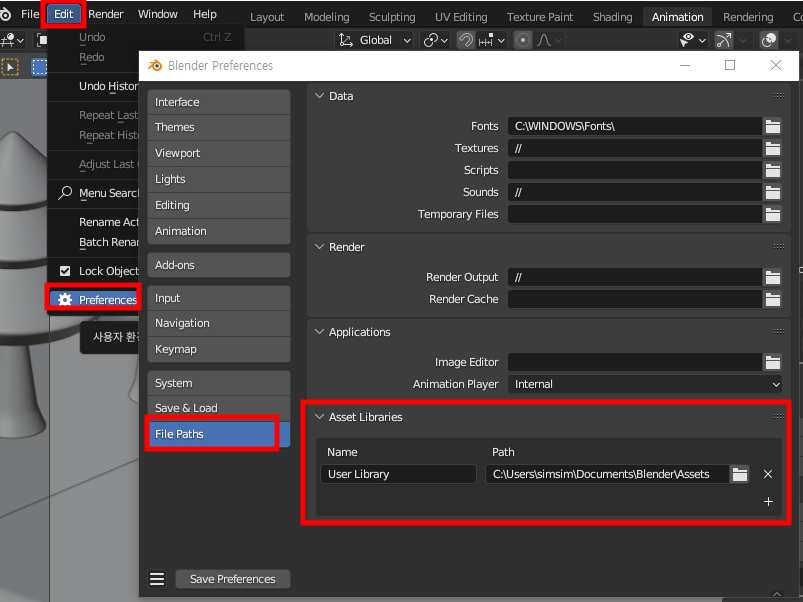Browse folder for Render Cache path
803x602 pixels.
[773, 299]
